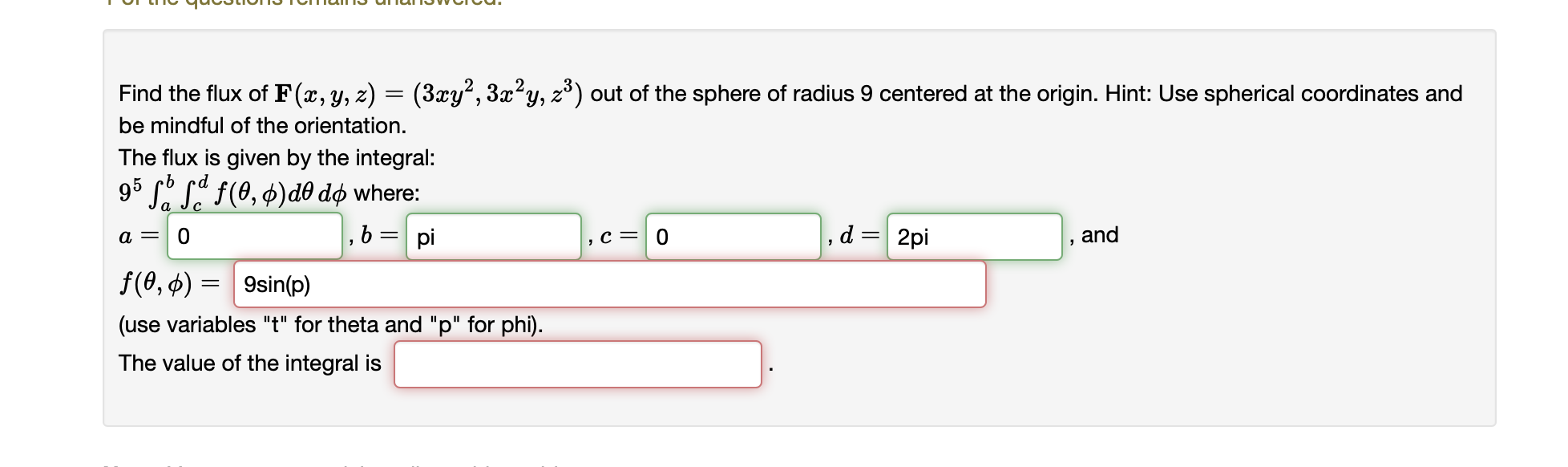Place cursor after "9sin(p)" in the function field

pyautogui.click(x=314, y=283)
